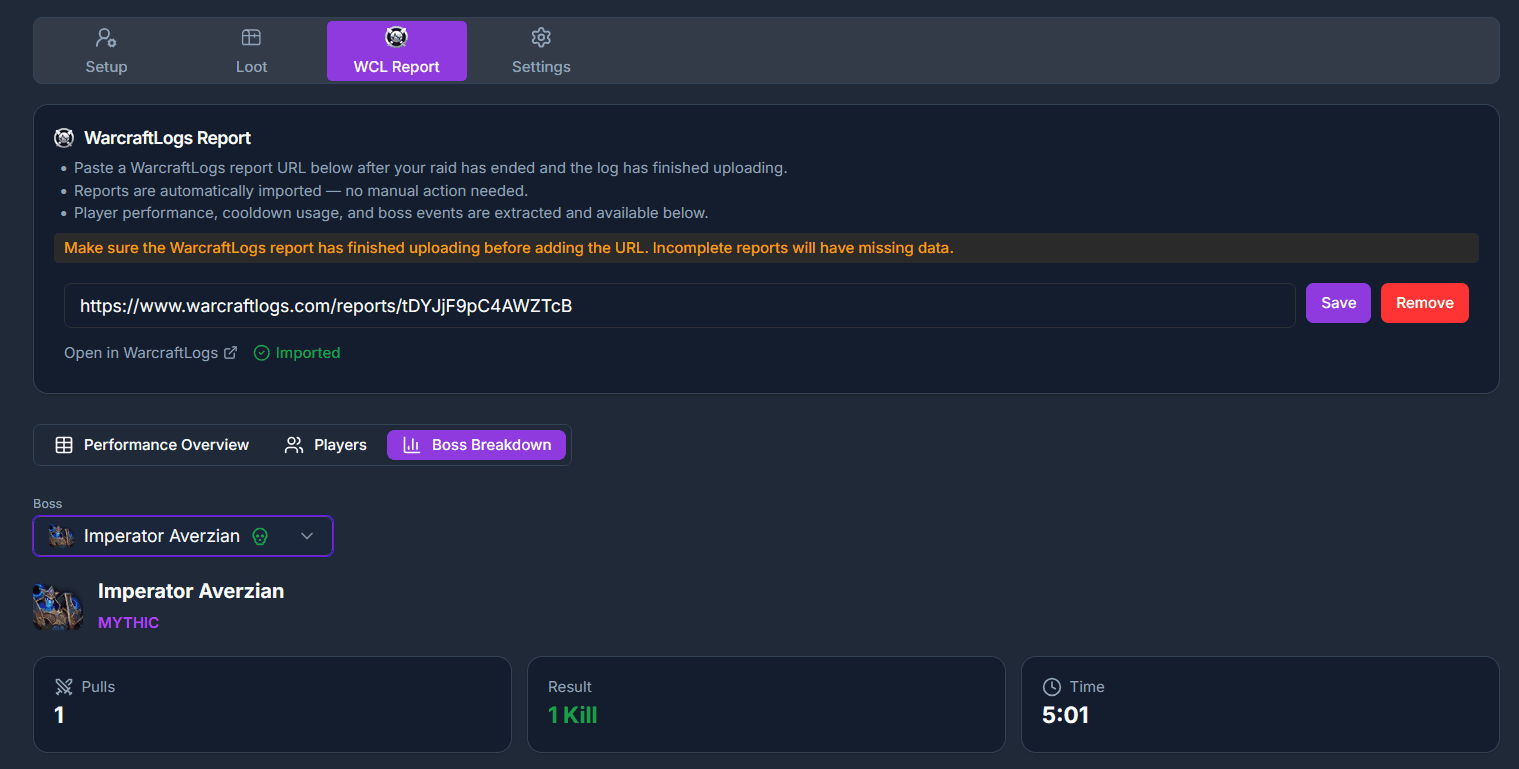Click the WarcraftLogs Report title text
1519x769 pixels.
pyautogui.click(x=168, y=138)
